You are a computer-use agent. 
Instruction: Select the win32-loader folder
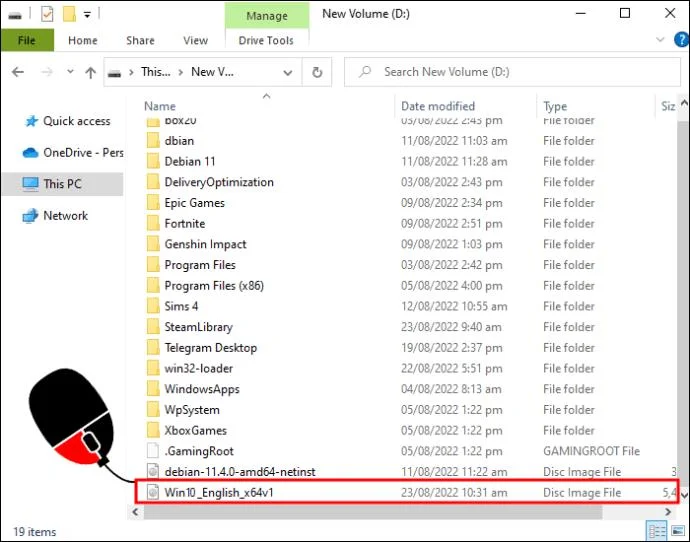pos(198,368)
